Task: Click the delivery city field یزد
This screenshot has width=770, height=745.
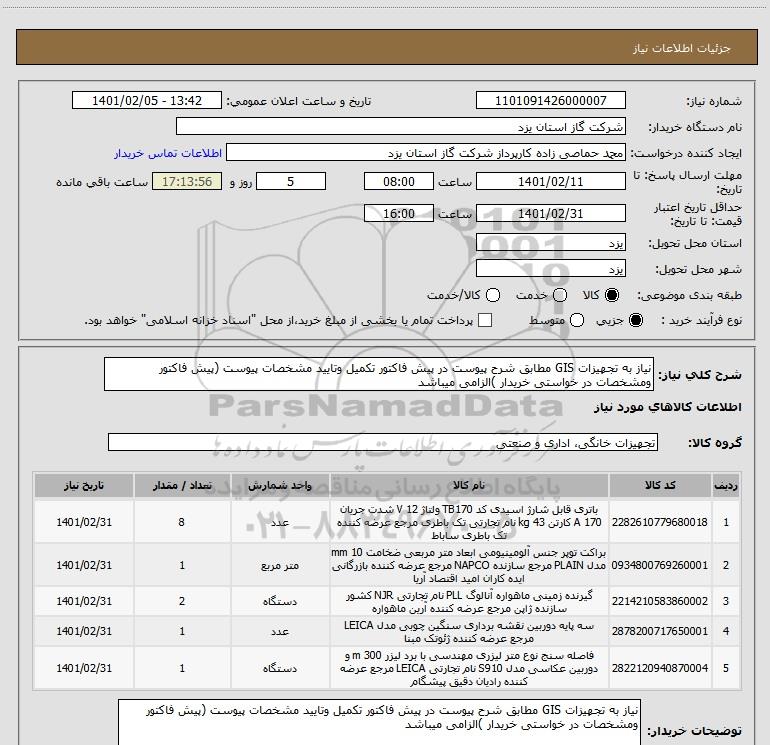Action: tap(550, 268)
